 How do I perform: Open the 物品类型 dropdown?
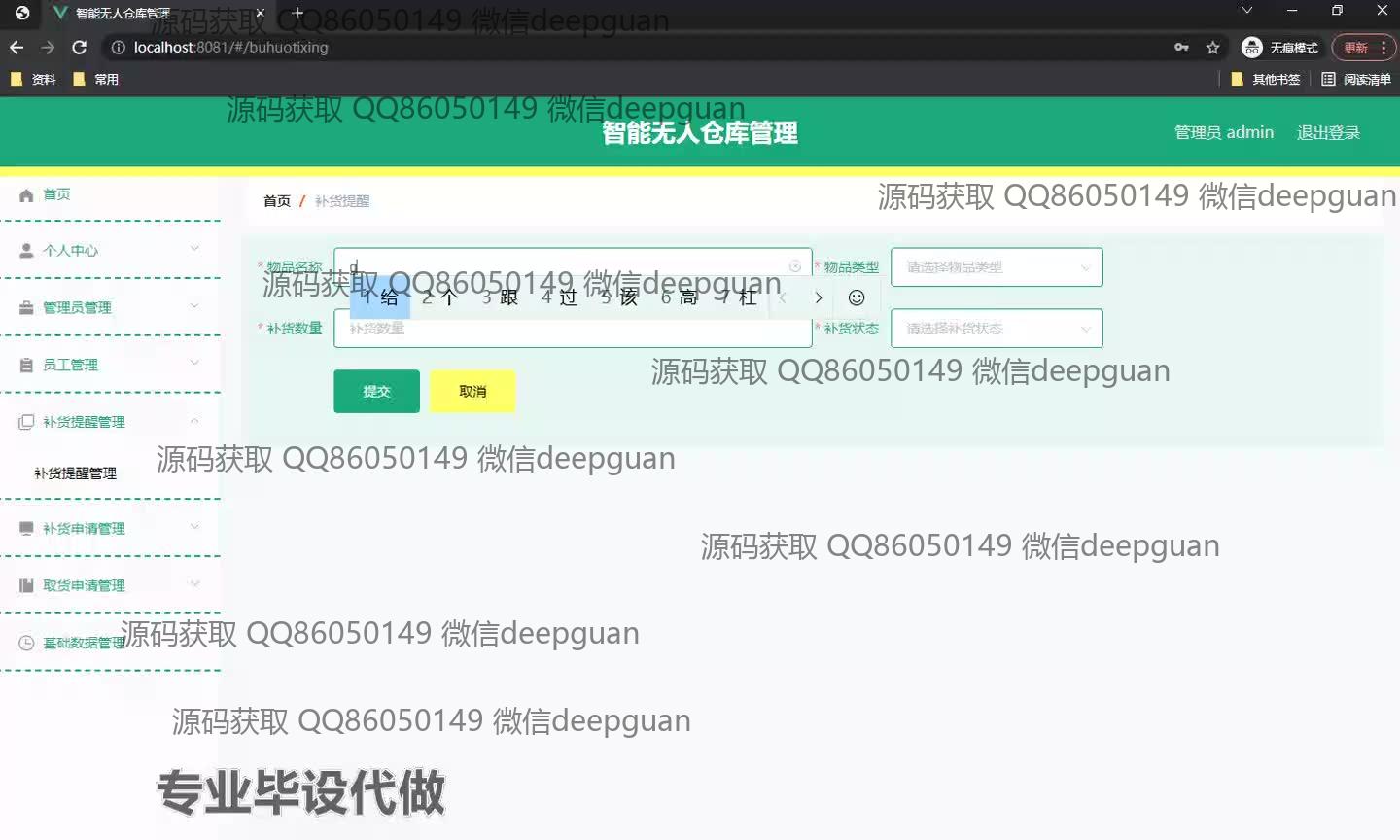[x=997, y=267]
